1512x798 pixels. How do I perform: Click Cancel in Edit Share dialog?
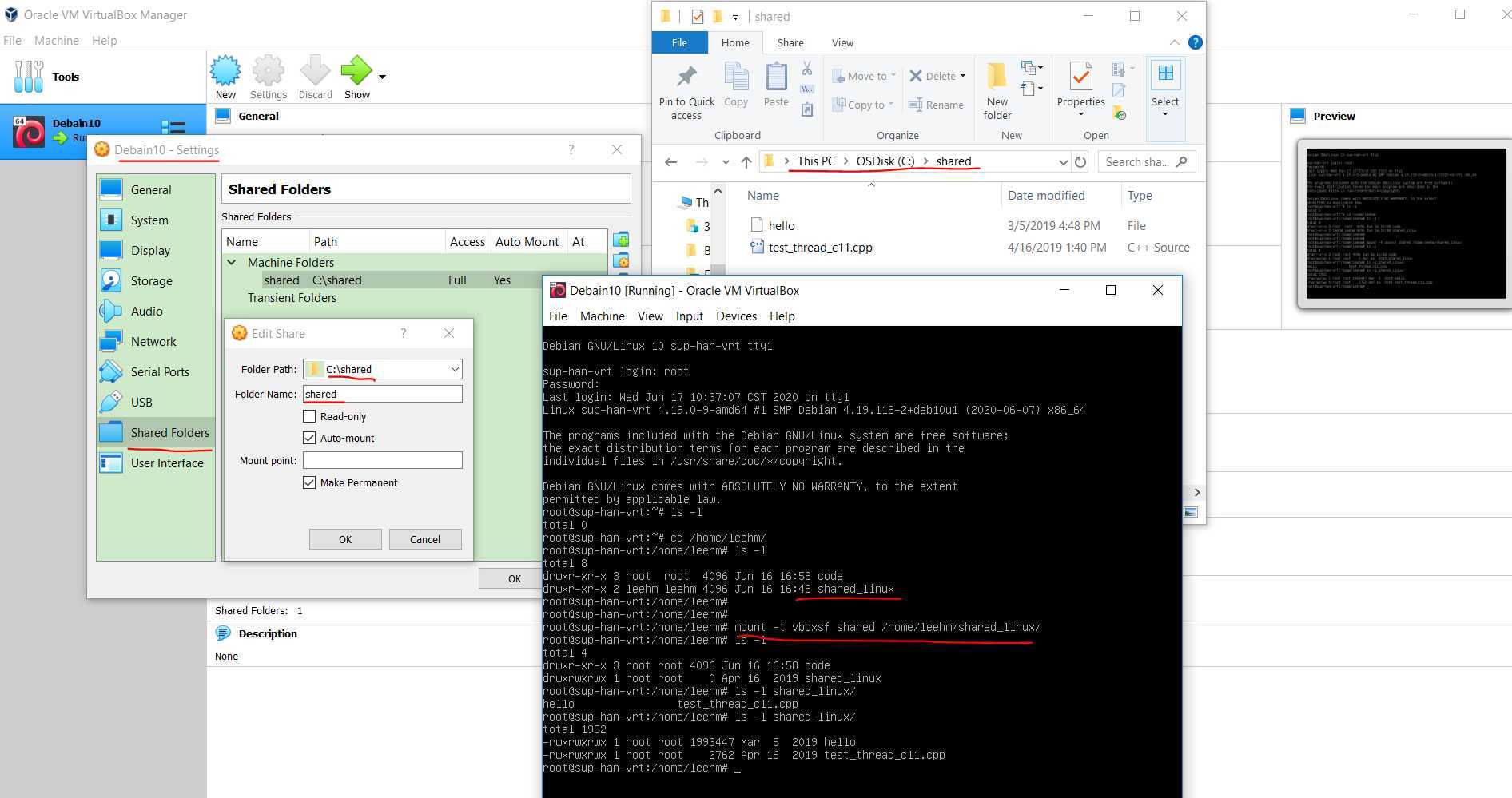[x=425, y=539]
